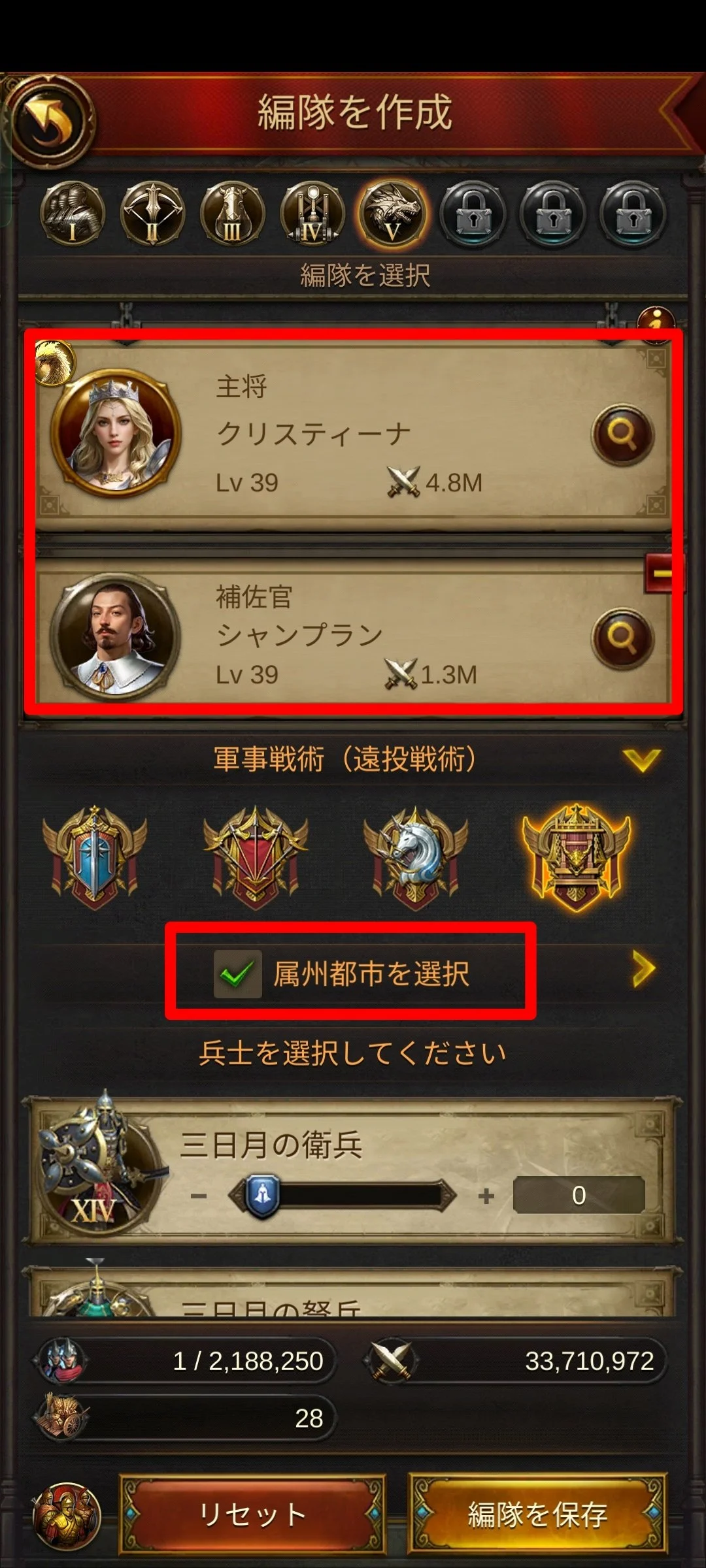Select formation slot III horse icon
The width and height of the screenshot is (706, 1568).
coord(232,214)
